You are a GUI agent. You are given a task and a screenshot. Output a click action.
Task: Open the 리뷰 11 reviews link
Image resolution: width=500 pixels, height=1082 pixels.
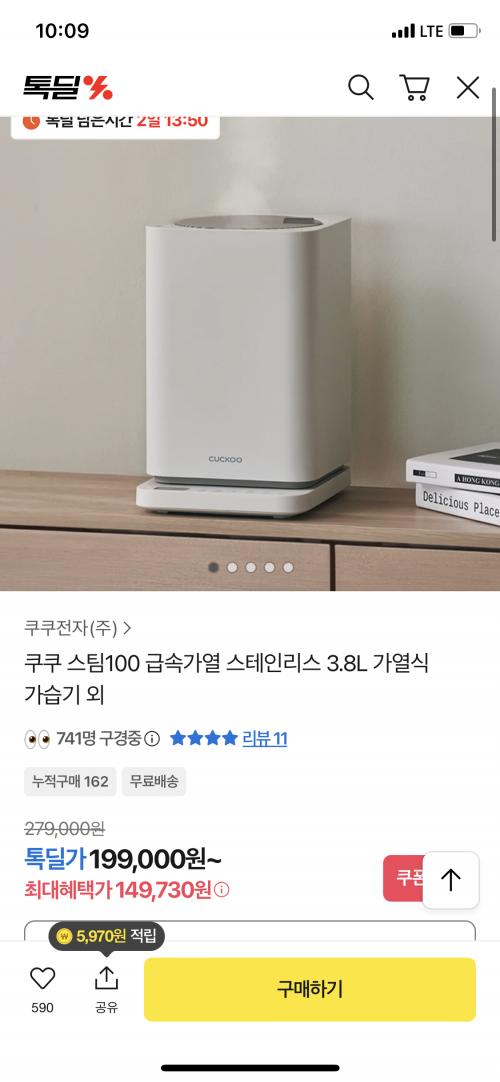[x=264, y=739]
